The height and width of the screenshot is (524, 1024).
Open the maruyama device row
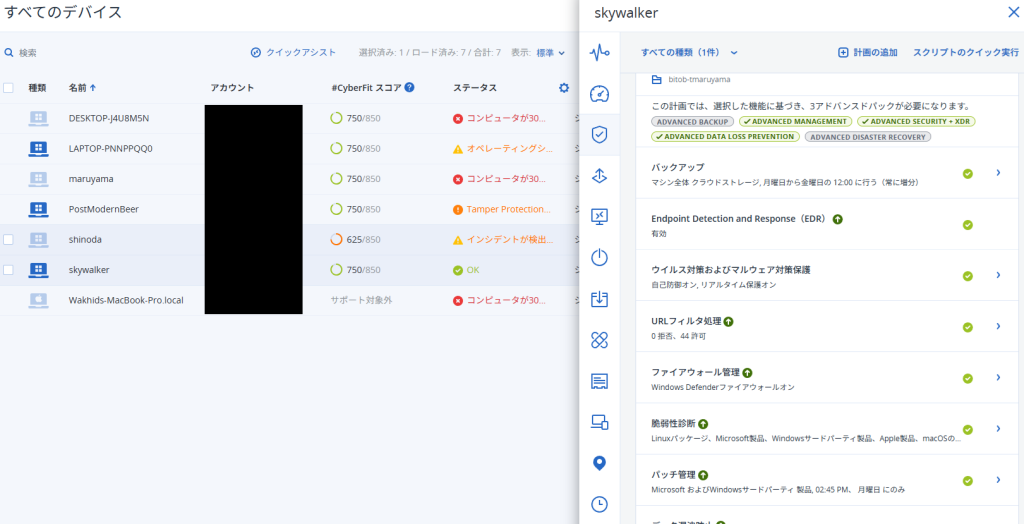pos(289,179)
